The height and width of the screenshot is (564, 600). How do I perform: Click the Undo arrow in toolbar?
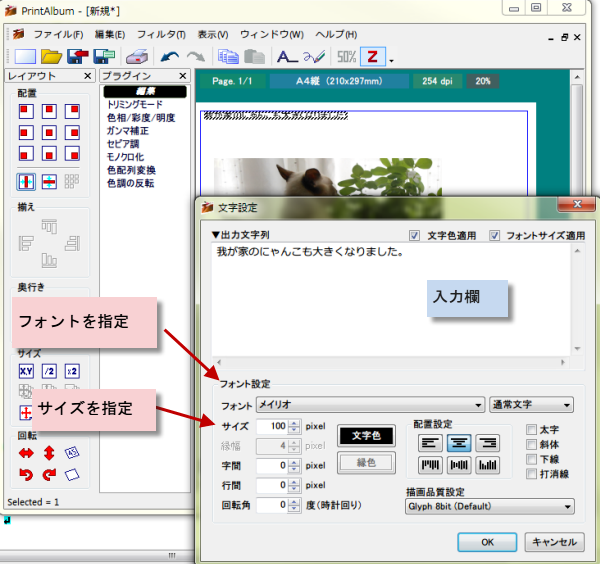(x=171, y=57)
